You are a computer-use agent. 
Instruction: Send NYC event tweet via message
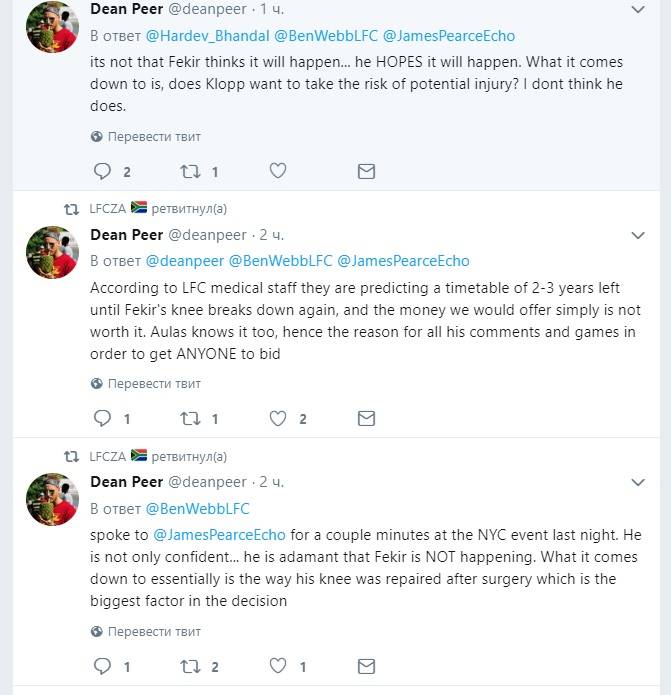pyautogui.click(x=366, y=666)
